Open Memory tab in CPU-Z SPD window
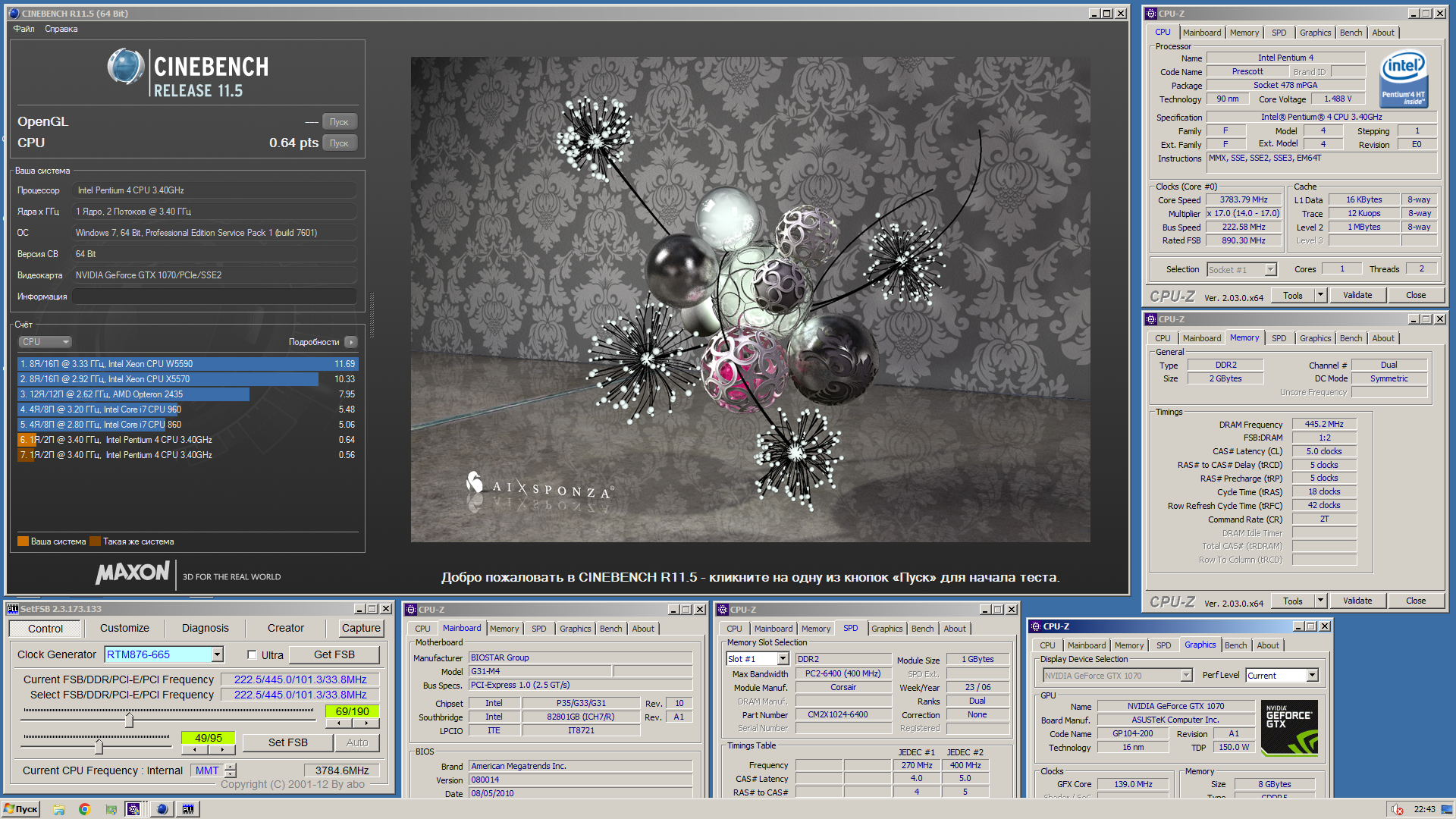This screenshot has width=1456, height=819. click(x=816, y=629)
